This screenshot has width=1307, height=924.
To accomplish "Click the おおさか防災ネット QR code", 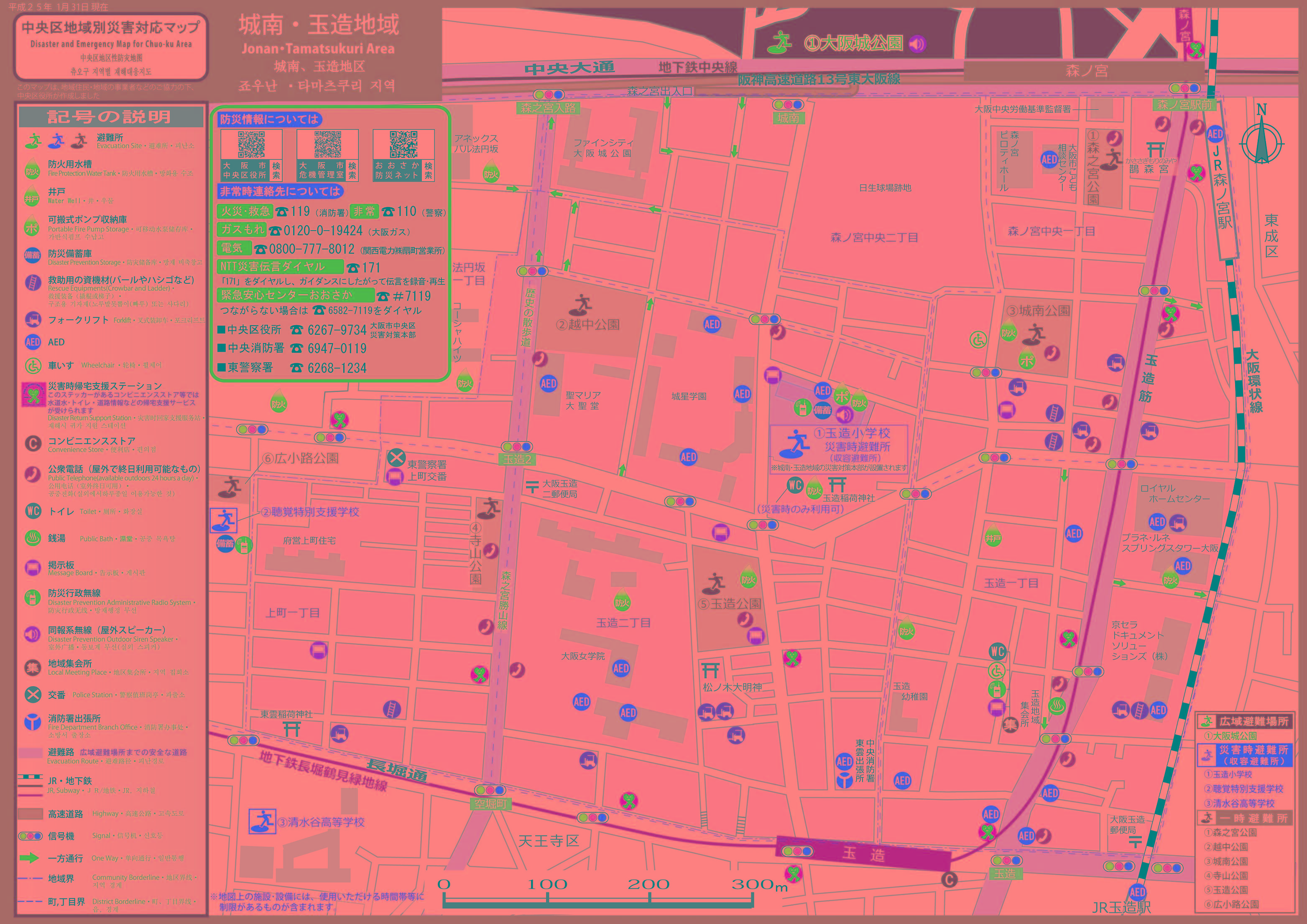I will point(403,145).
